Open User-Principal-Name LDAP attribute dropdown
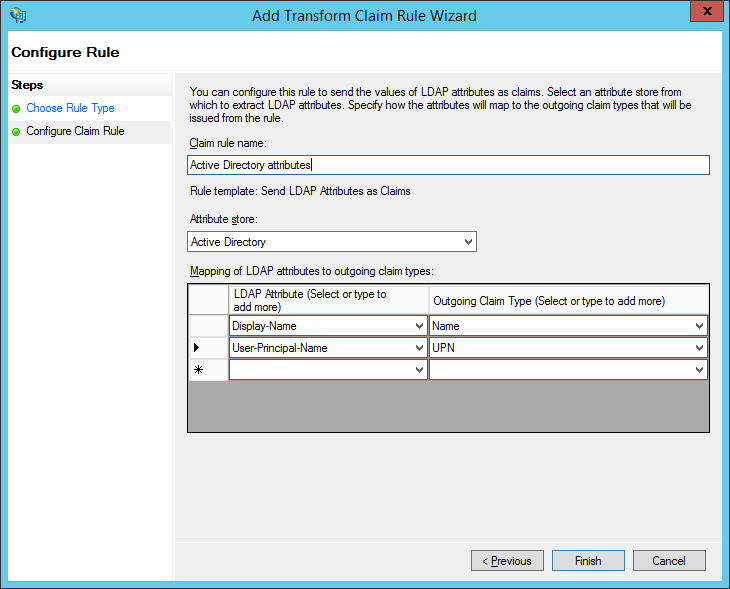 pyautogui.click(x=418, y=348)
